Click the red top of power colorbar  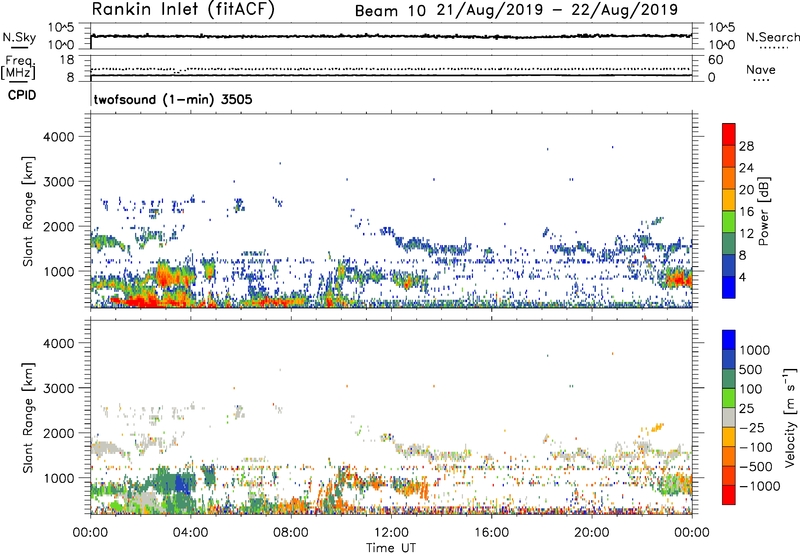[729, 134]
